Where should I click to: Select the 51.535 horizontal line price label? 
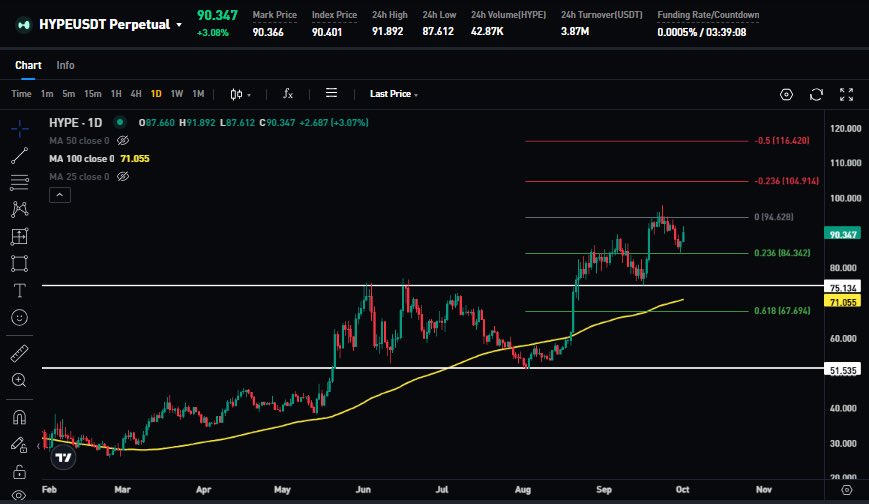point(843,370)
